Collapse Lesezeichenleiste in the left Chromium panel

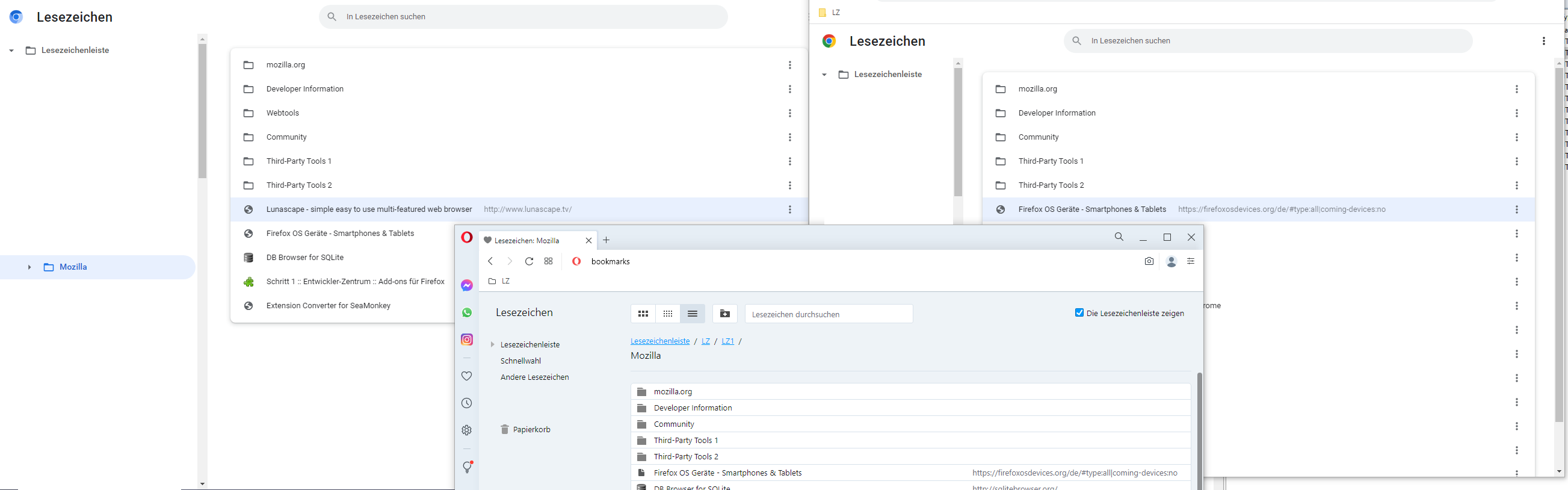tap(11, 51)
